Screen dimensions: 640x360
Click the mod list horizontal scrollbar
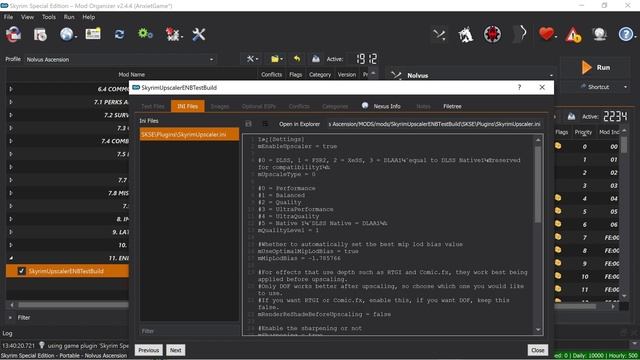[x=73, y=305]
